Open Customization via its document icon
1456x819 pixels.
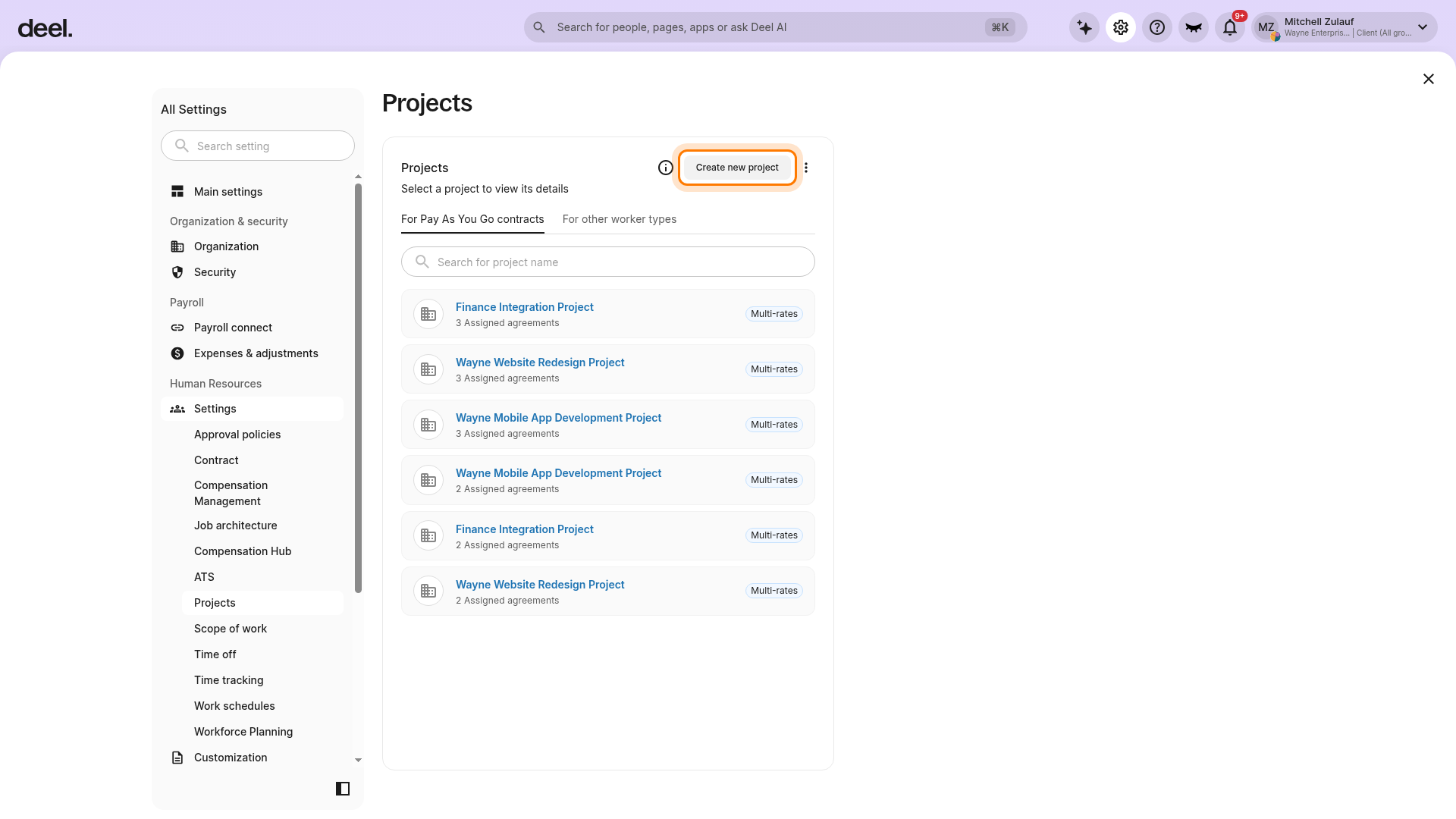coord(177,758)
